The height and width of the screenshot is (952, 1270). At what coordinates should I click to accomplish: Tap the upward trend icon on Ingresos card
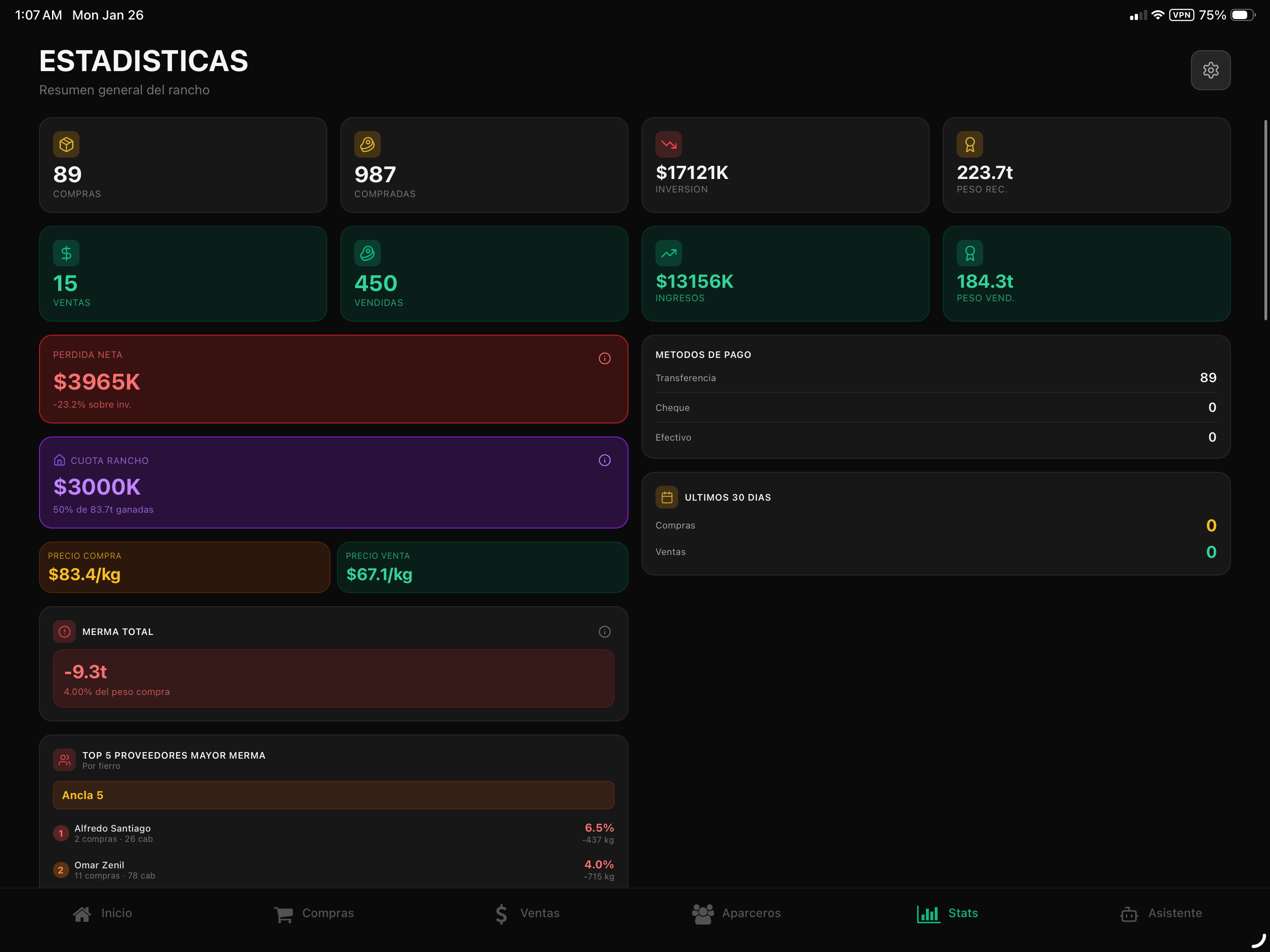[x=668, y=253]
